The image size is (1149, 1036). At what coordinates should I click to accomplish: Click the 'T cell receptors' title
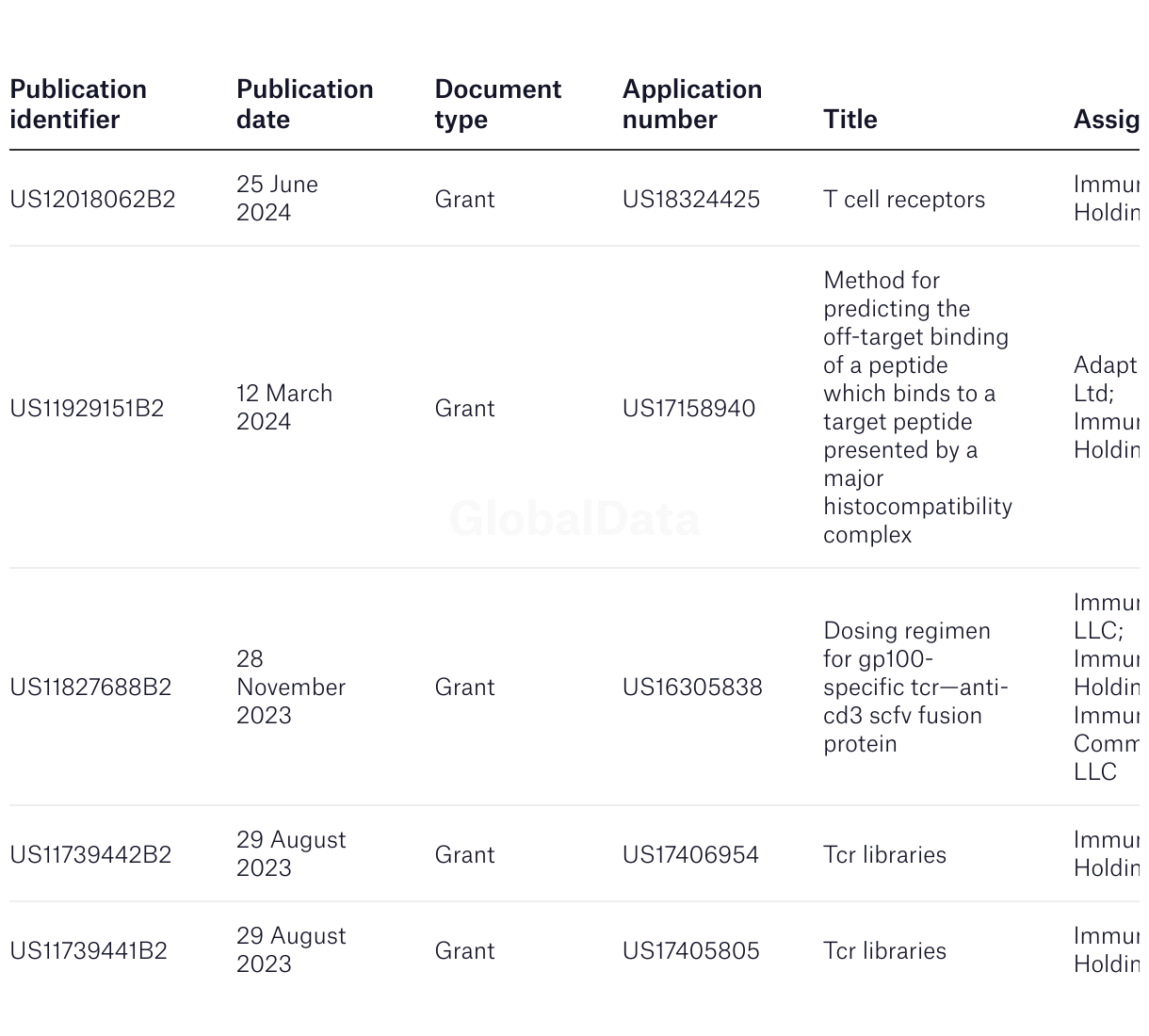tap(903, 200)
